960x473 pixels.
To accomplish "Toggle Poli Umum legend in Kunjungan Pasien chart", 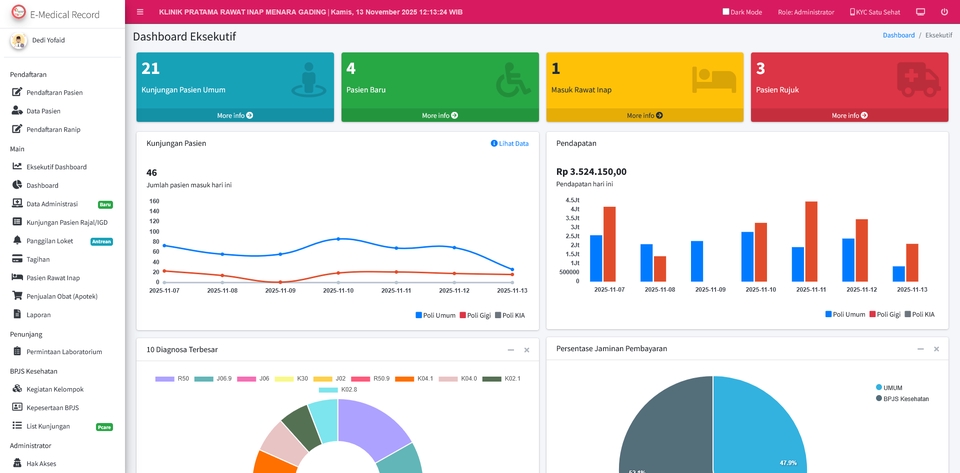I will (x=435, y=315).
